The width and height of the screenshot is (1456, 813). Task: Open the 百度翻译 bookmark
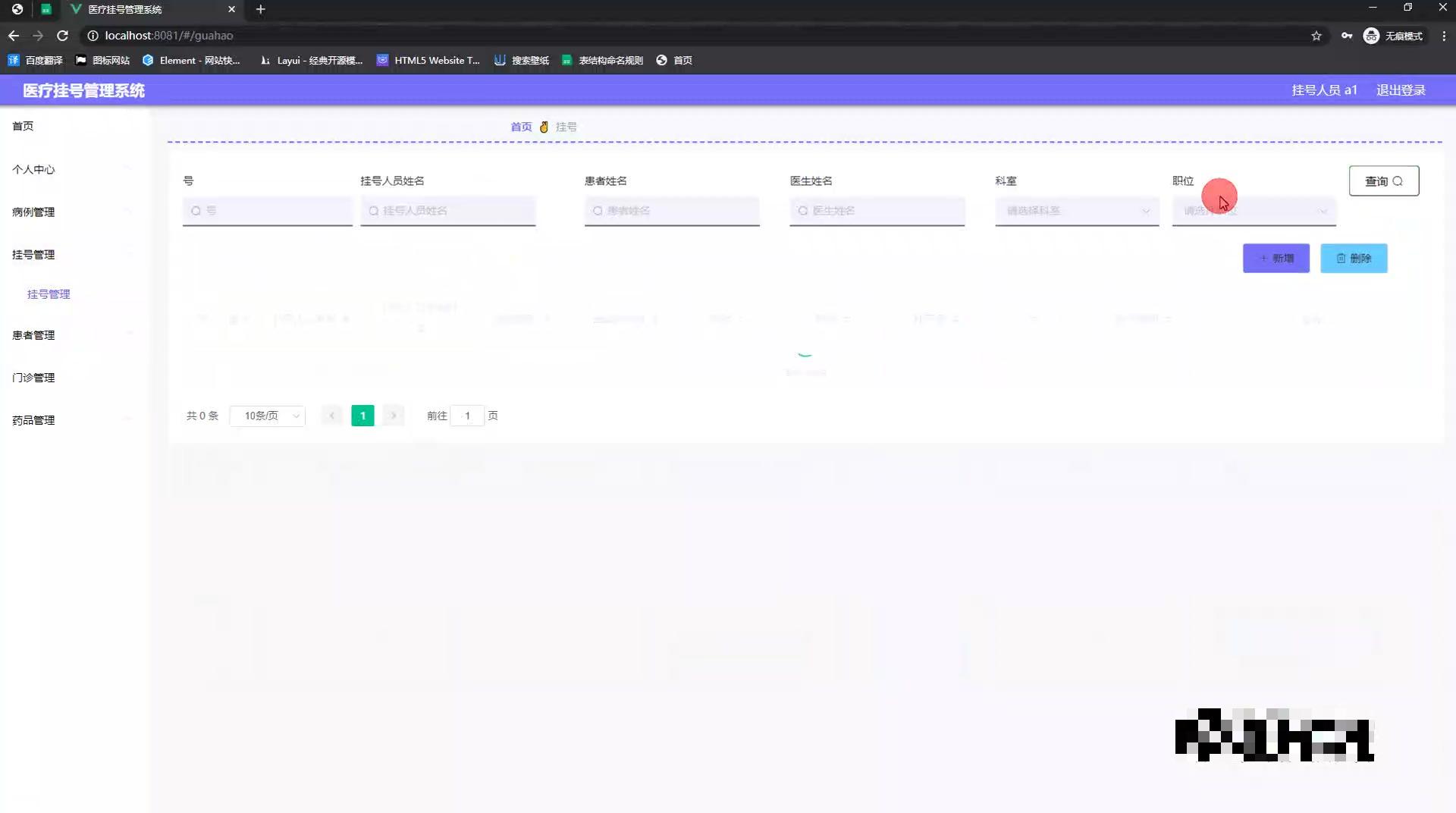[x=35, y=60]
